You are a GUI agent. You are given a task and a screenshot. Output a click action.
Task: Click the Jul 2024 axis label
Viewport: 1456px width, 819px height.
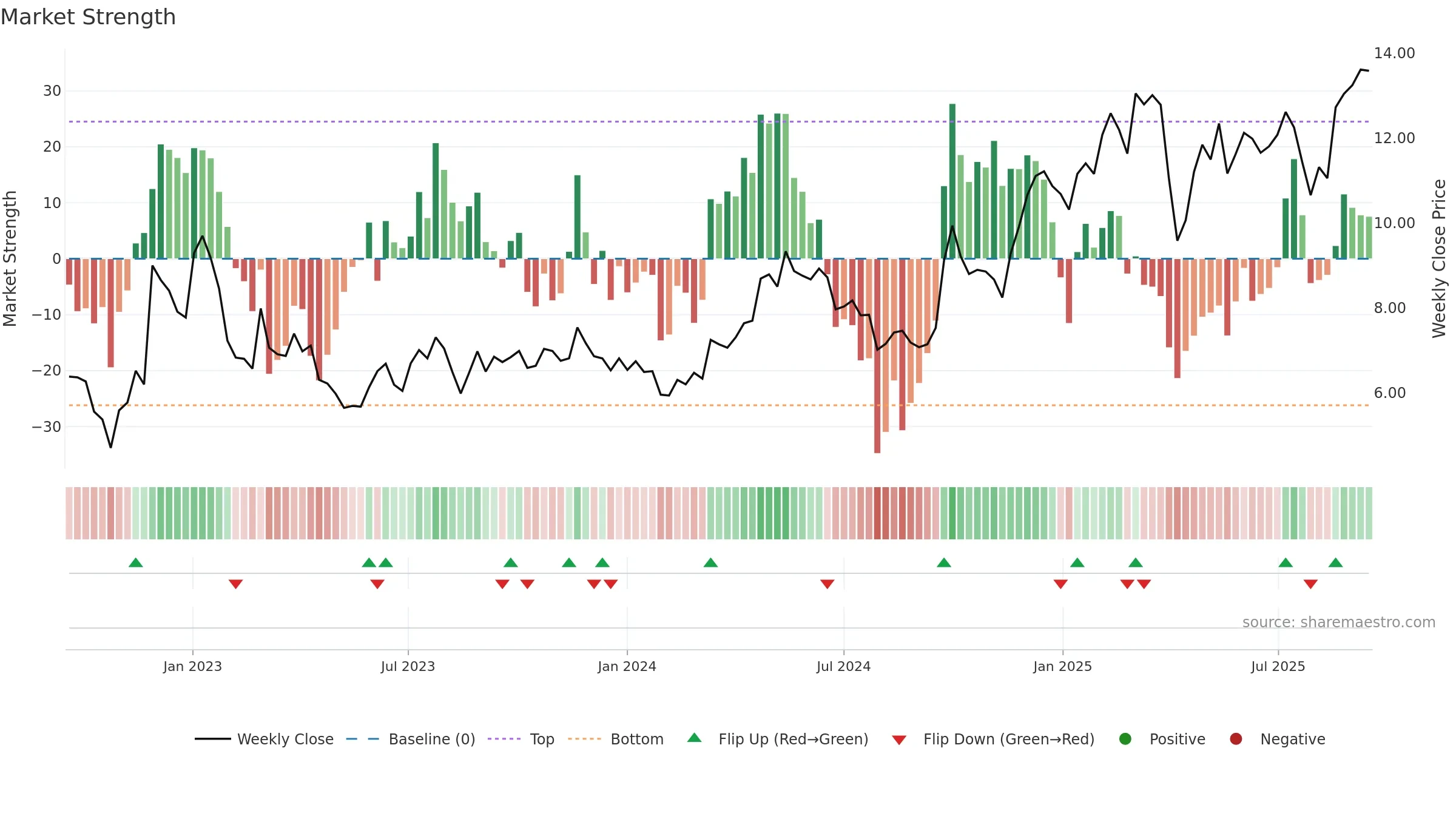(x=843, y=666)
